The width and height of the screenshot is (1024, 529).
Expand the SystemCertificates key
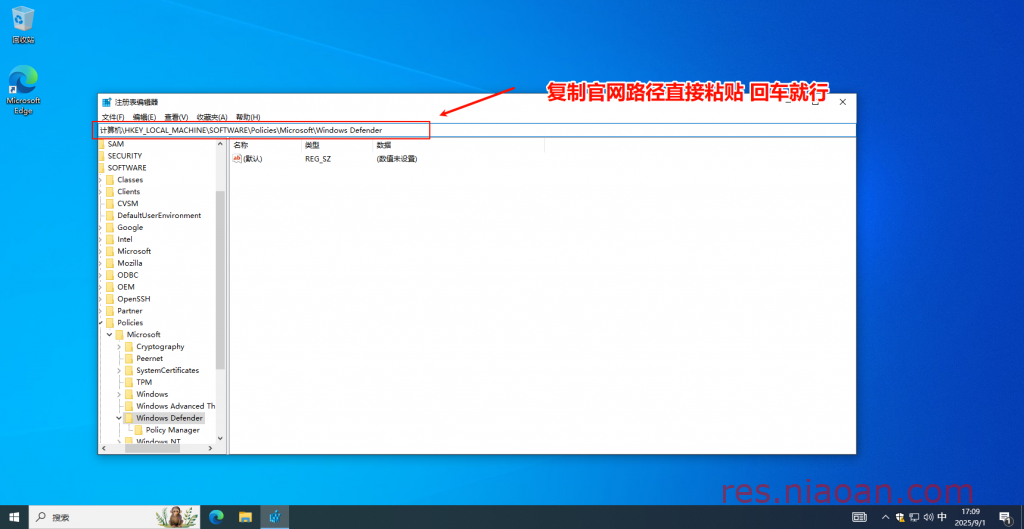point(119,370)
